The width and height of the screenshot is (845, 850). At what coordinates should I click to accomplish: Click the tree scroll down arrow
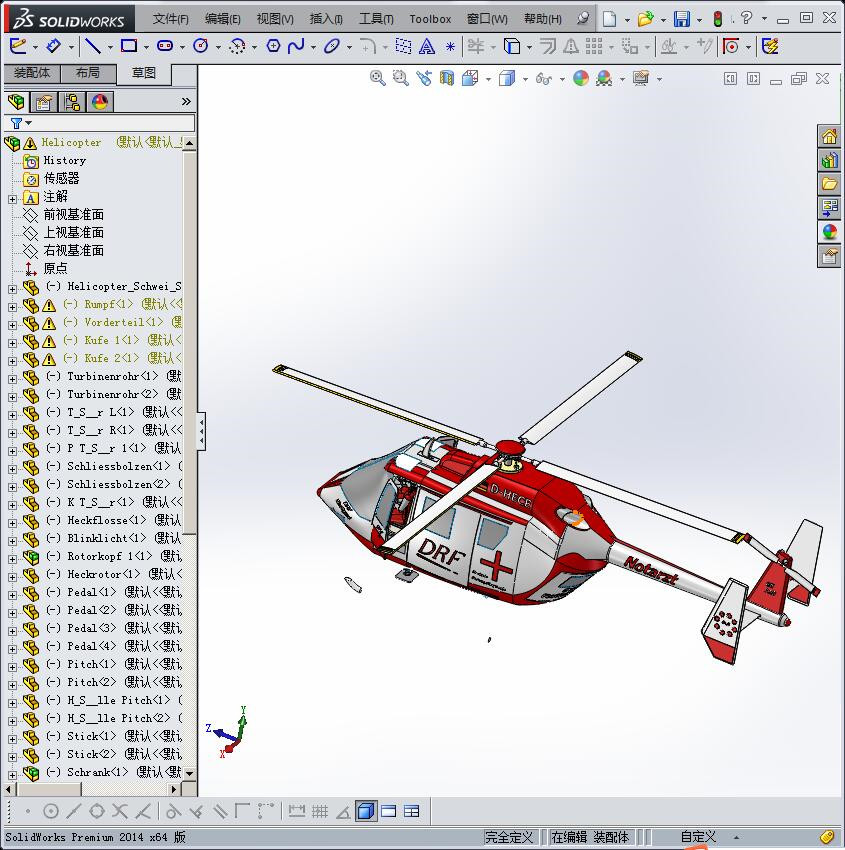coord(189,774)
